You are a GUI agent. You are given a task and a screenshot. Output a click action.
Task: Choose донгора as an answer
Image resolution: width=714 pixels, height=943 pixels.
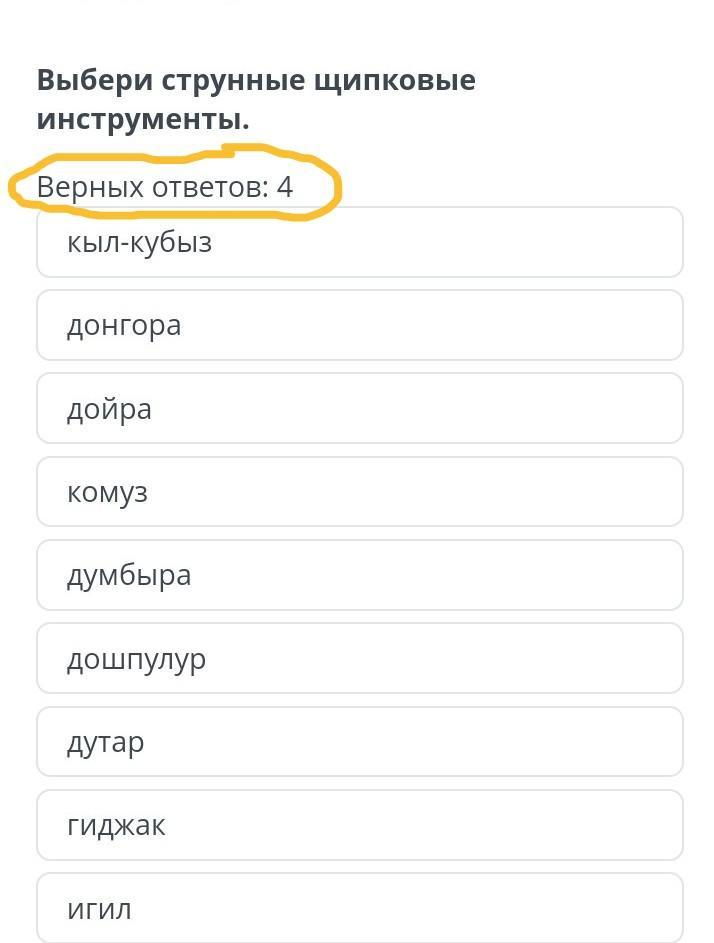(359, 326)
